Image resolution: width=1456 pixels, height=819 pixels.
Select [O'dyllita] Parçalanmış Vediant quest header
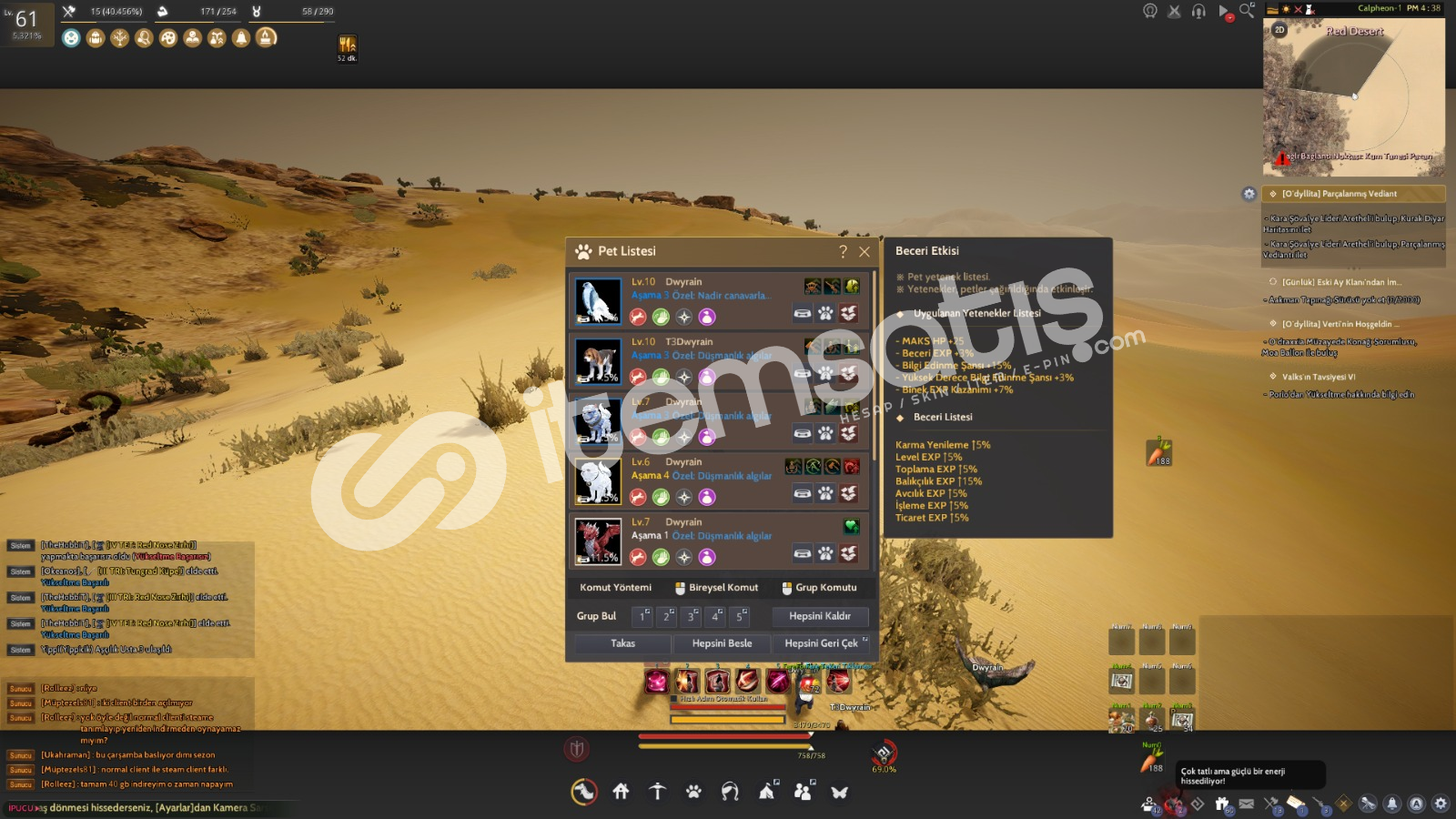click(1355, 194)
